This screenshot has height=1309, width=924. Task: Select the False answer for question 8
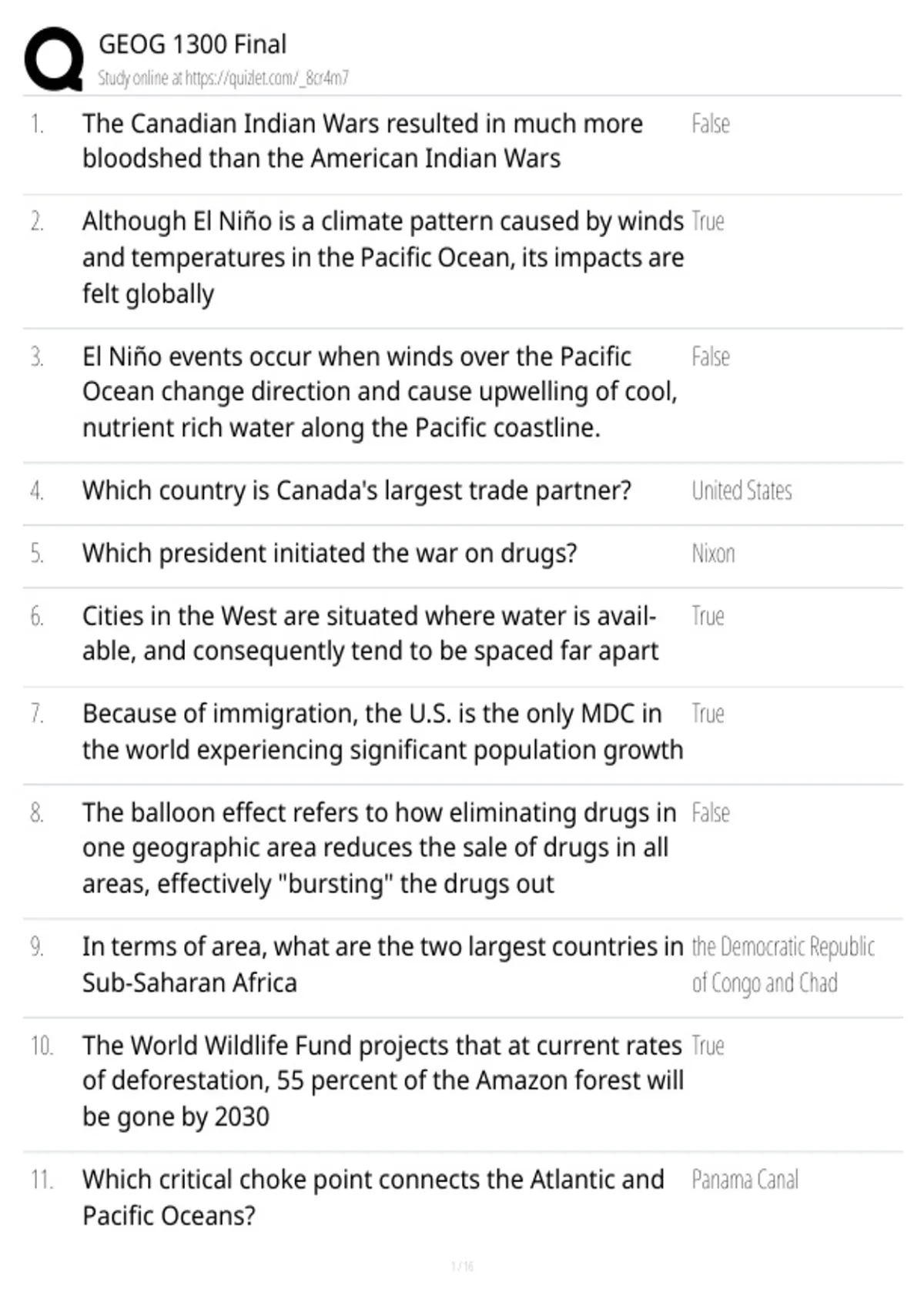(711, 813)
